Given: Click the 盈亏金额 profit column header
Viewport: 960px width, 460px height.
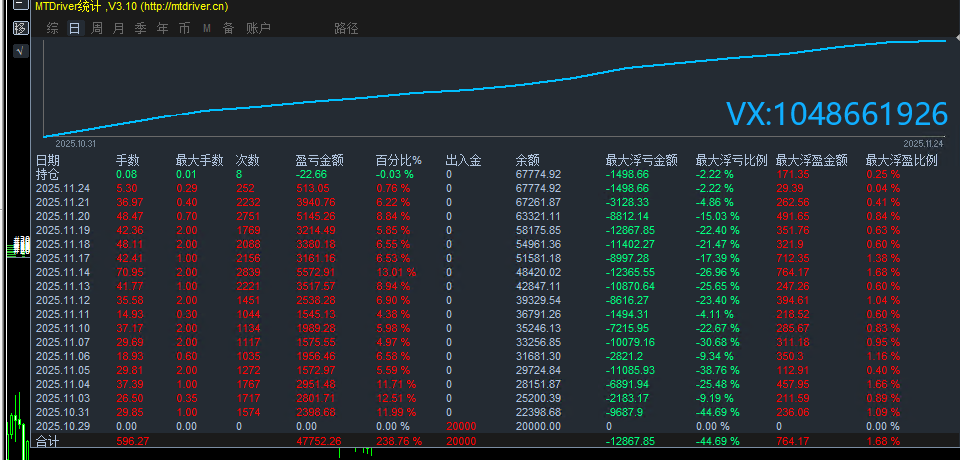Looking at the screenshot, I should 320,160.
